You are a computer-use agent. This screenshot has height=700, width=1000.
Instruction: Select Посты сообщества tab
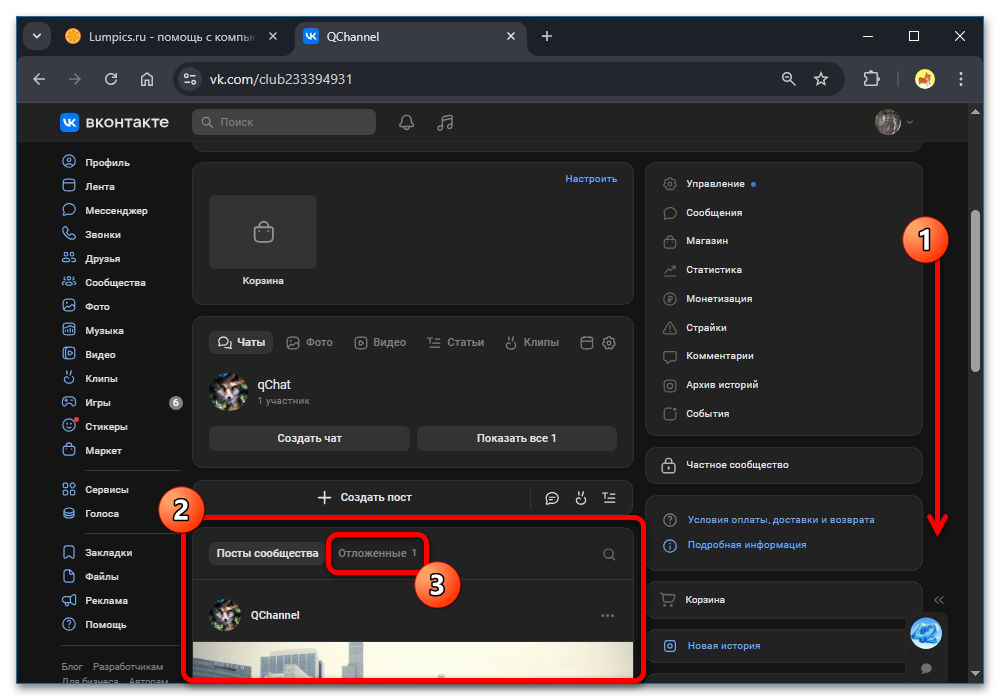click(267, 553)
